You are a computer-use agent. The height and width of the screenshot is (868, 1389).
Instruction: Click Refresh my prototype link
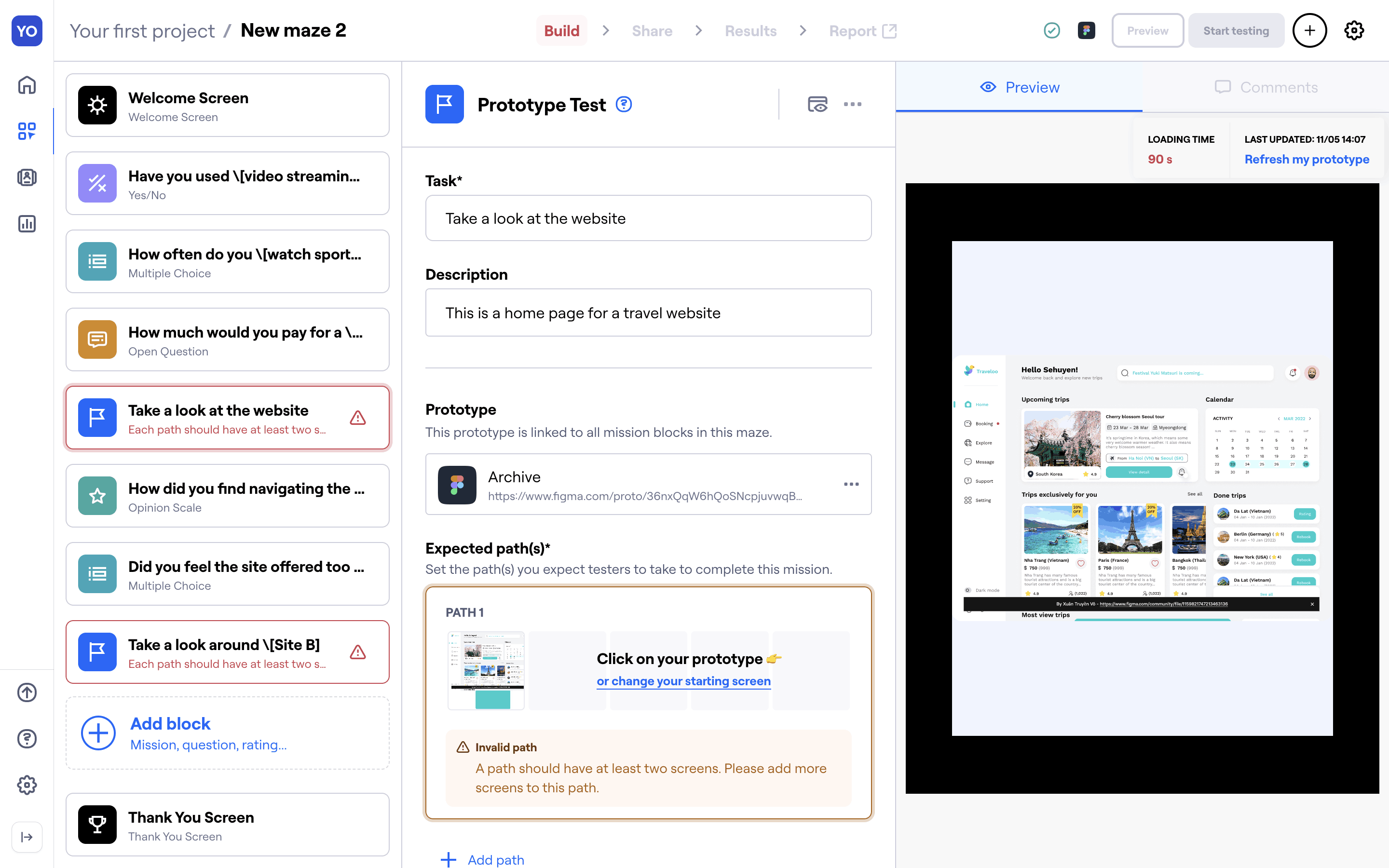click(1307, 159)
